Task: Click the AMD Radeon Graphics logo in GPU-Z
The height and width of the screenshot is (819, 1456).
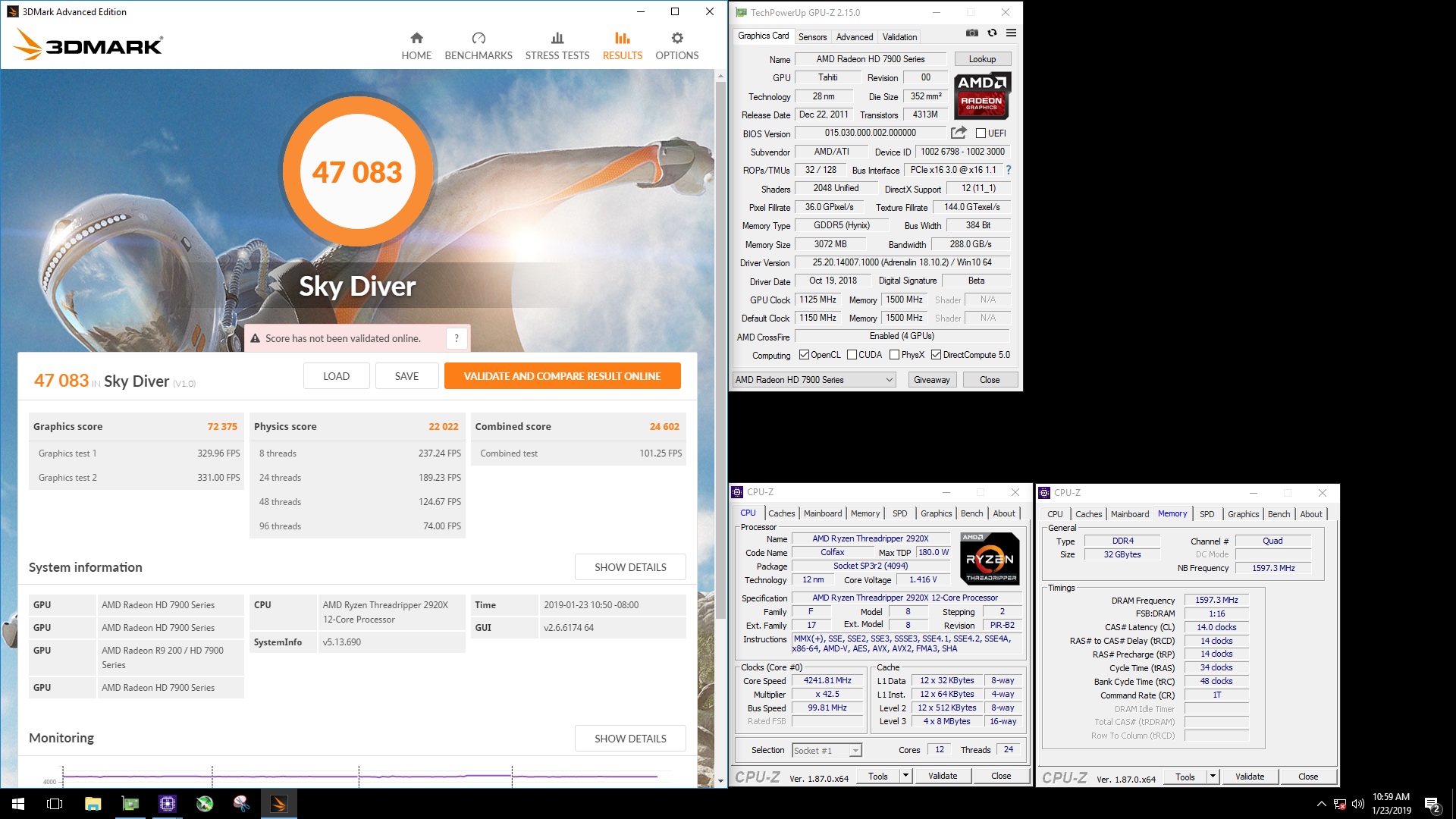Action: pos(982,96)
